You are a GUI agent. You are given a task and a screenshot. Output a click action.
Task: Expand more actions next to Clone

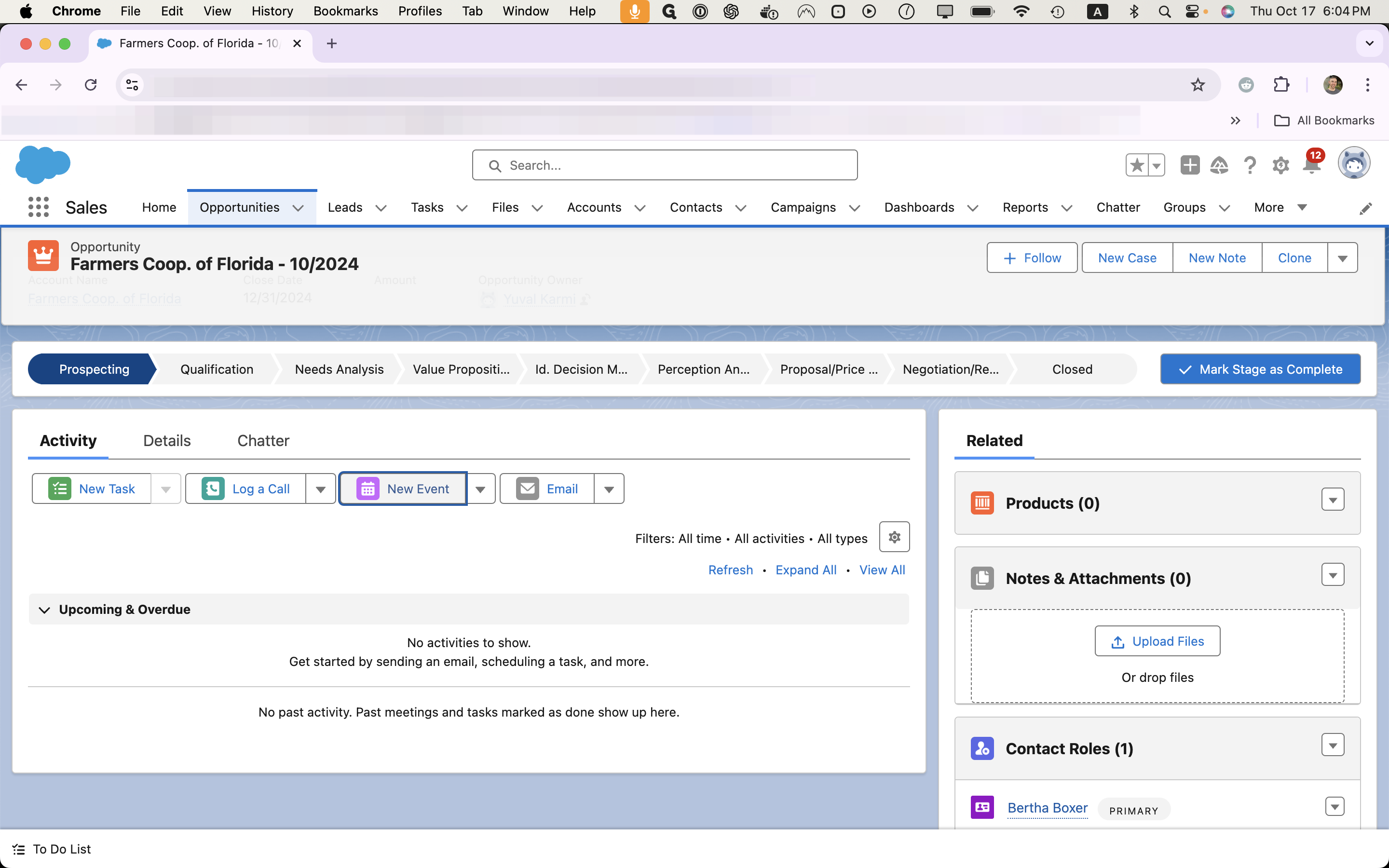(1342, 258)
